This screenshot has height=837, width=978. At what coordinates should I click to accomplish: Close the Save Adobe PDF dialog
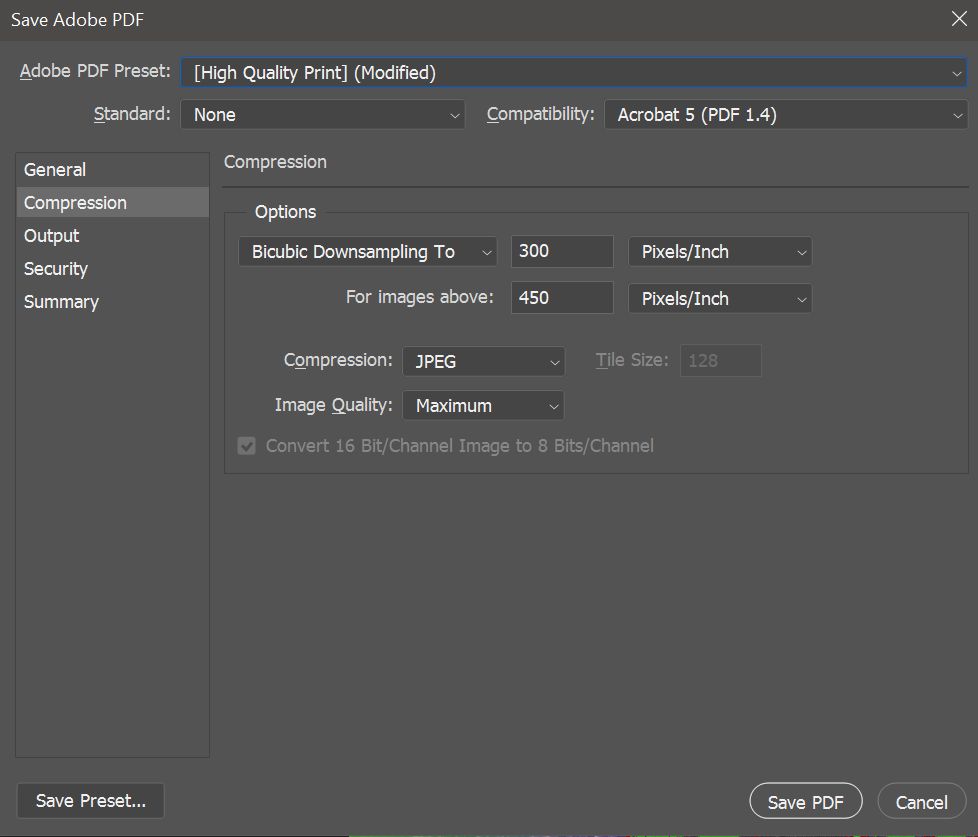click(x=959, y=19)
